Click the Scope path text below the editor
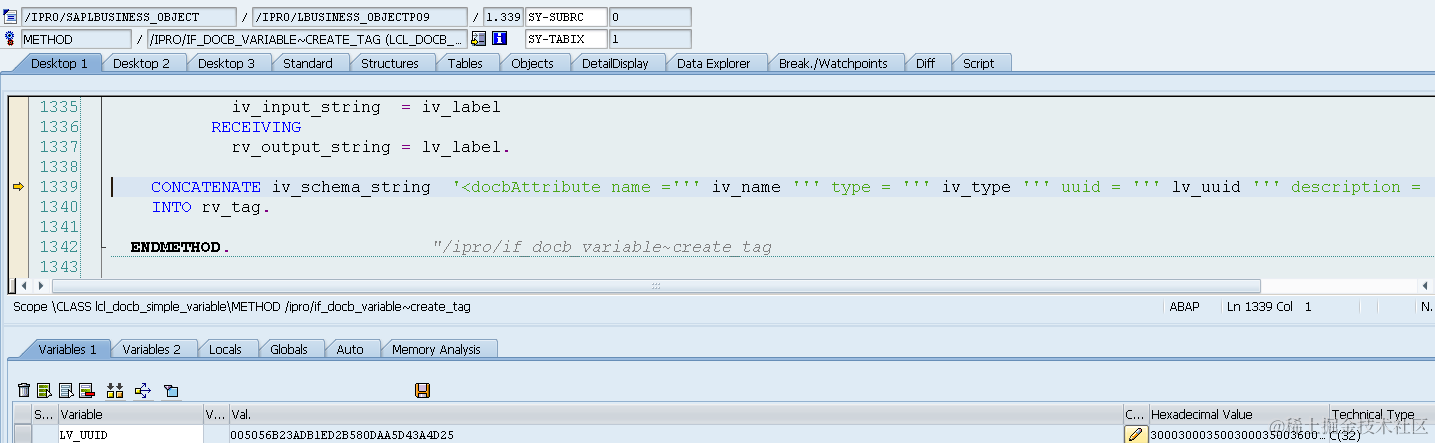This screenshot has width=1435, height=443. (242, 307)
